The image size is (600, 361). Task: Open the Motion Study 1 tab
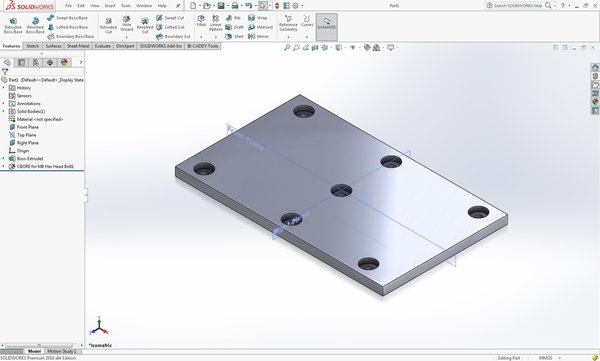(x=62, y=351)
